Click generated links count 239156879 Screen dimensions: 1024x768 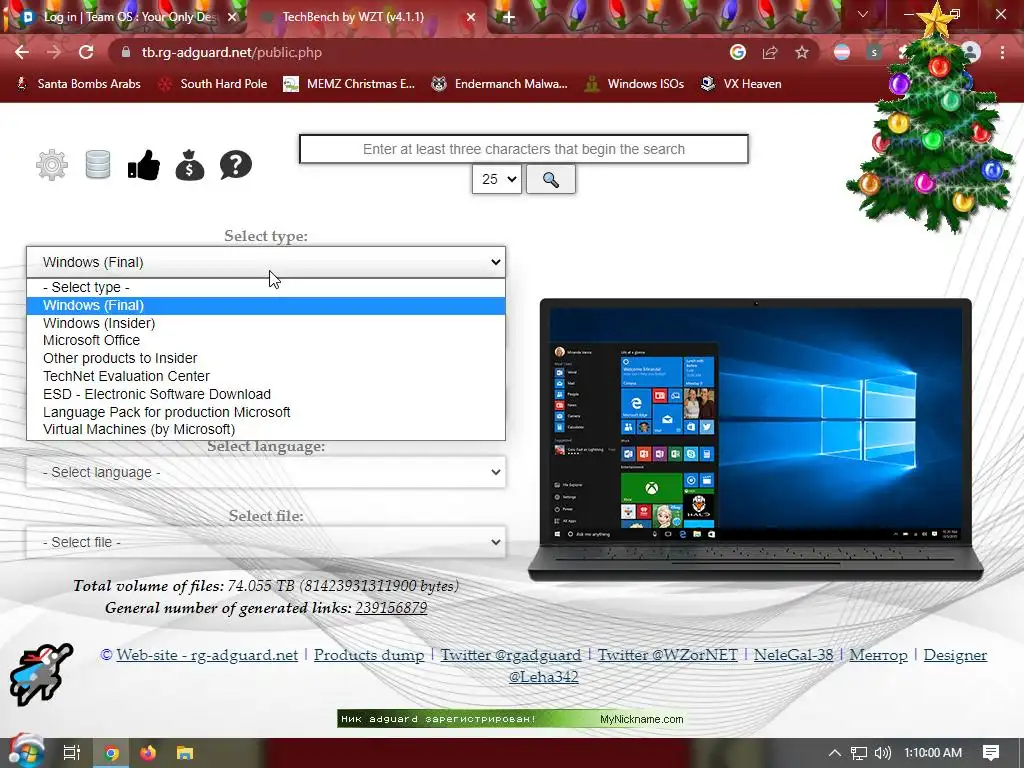point(391,608)
